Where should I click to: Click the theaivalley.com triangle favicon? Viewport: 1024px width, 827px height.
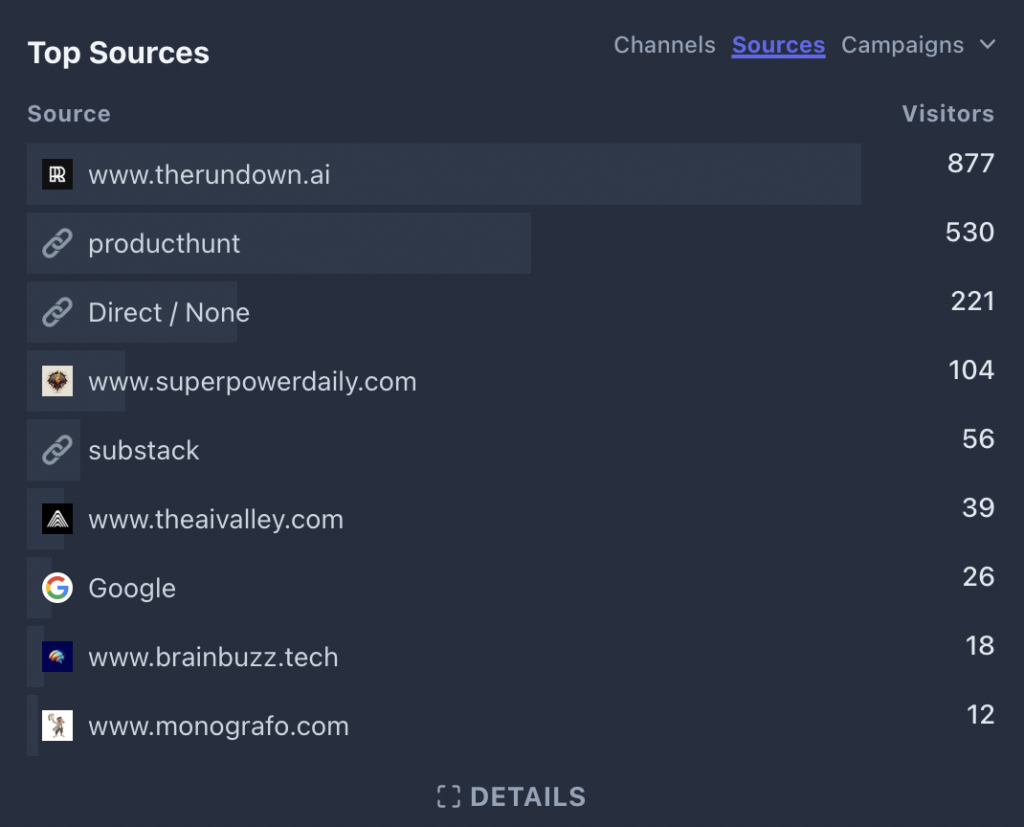57,519
